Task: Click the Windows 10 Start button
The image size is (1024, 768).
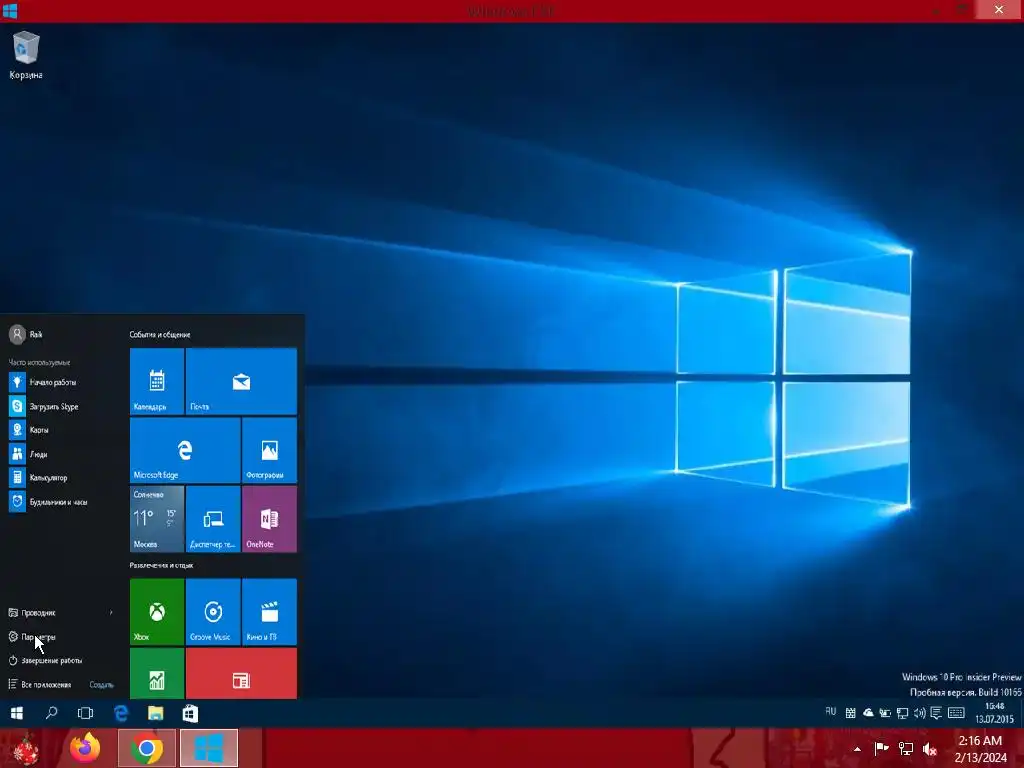Action: [17, 713]
